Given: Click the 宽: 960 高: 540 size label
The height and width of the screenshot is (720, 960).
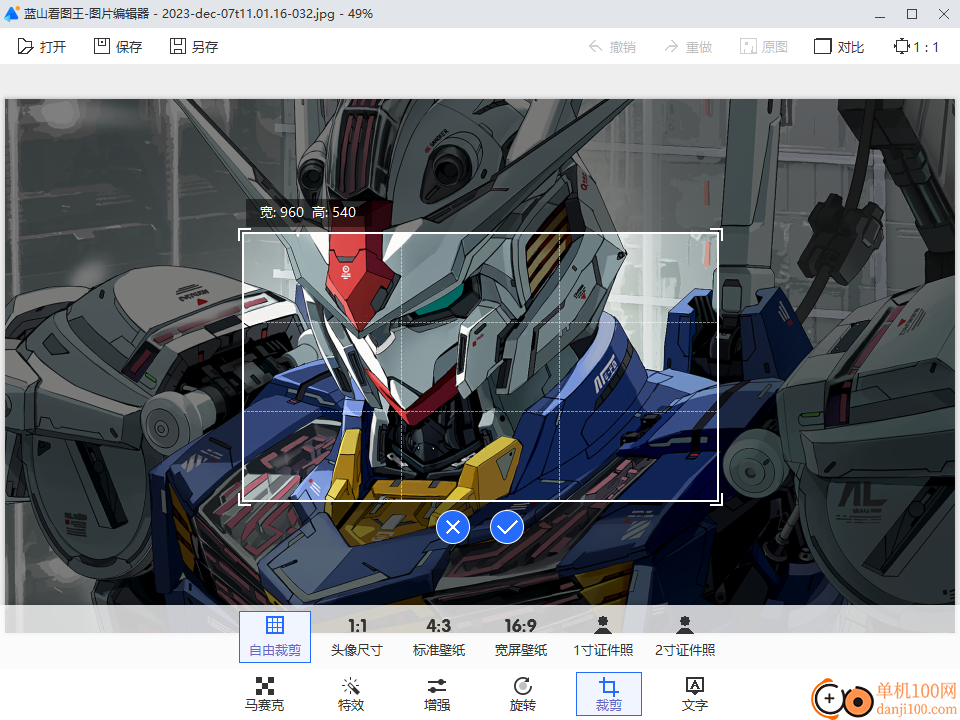Looking at the screenshot, I should coord(307,212).
